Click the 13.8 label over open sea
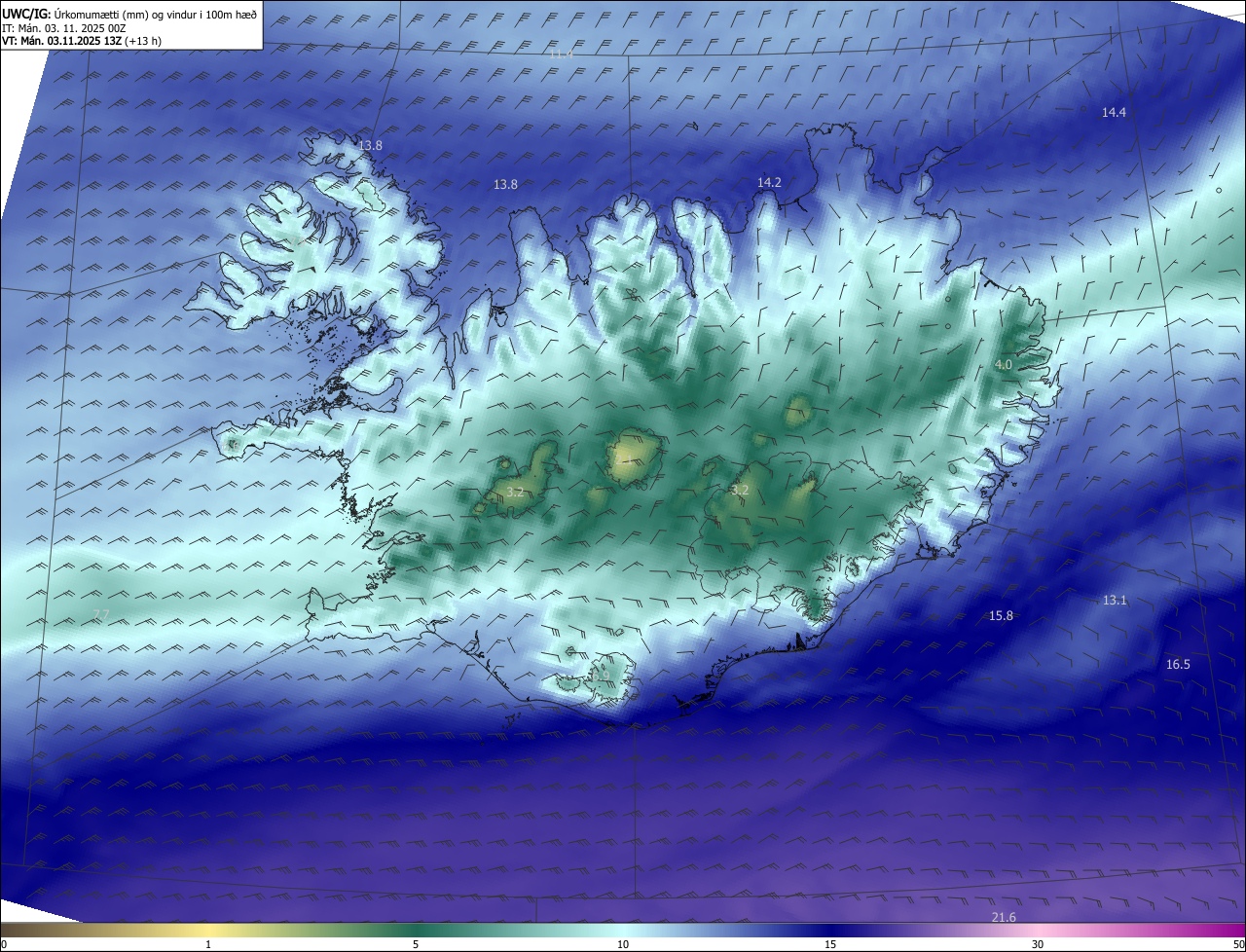 point(505,184)
